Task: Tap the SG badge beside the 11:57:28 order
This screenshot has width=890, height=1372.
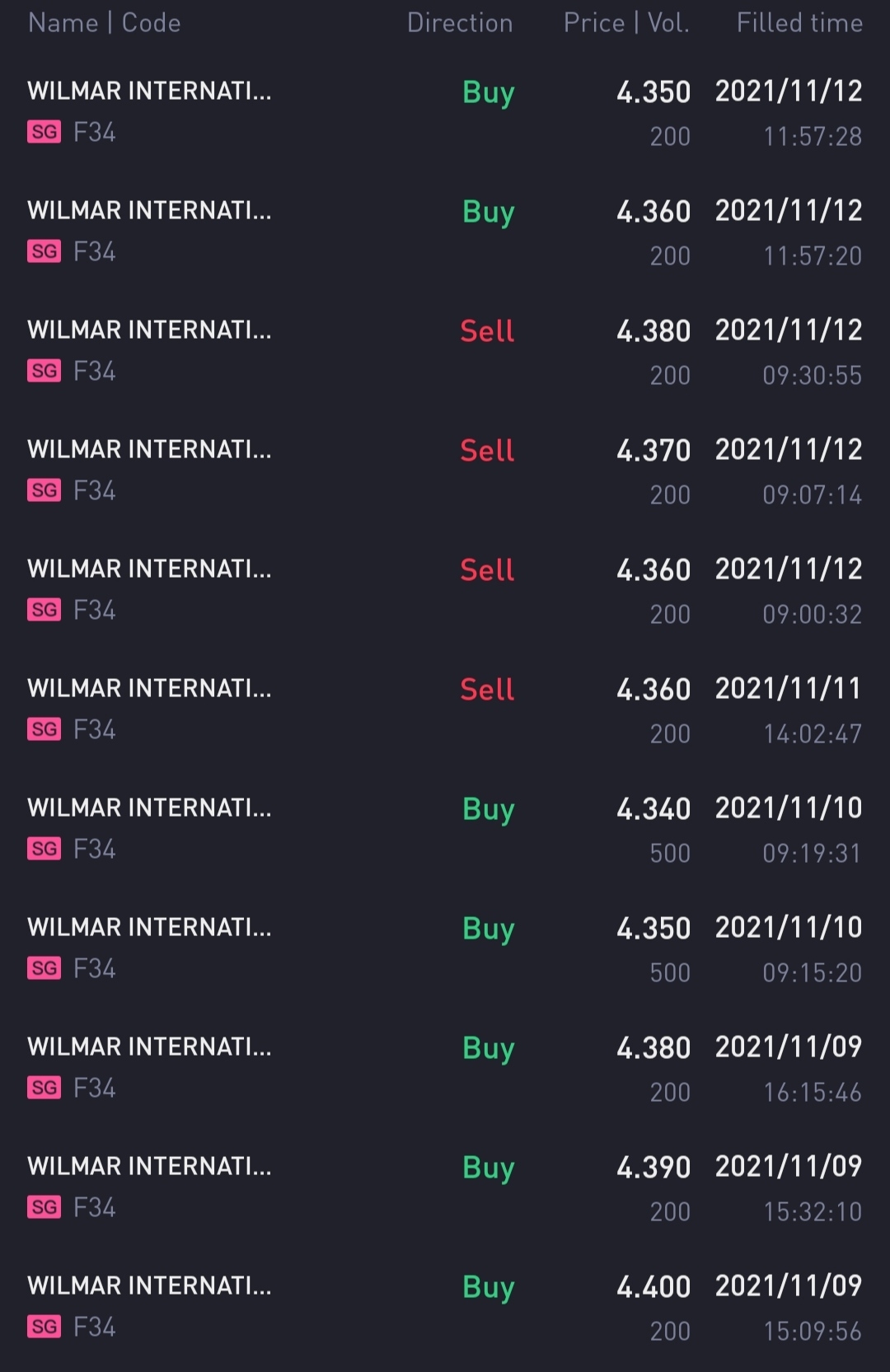Action: (x=44, y=132)
